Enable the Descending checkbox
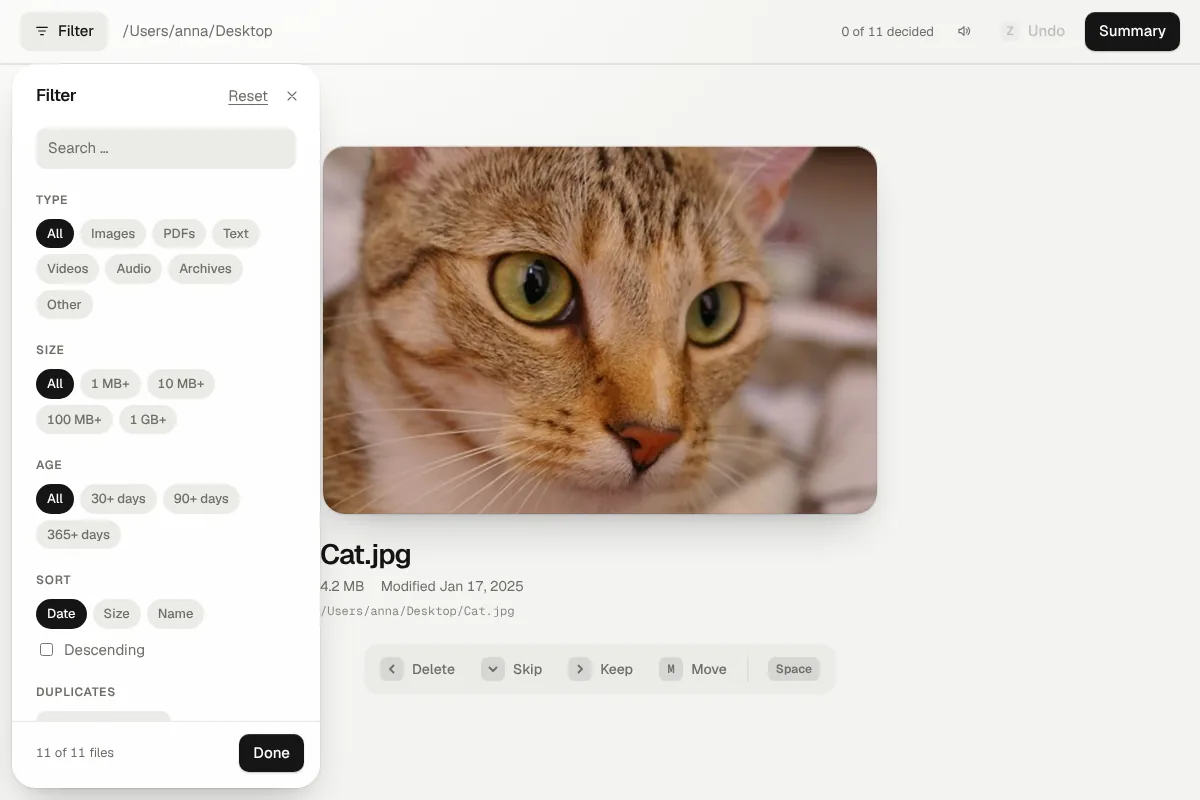The image size is (1200, 800). click(46, 650)
